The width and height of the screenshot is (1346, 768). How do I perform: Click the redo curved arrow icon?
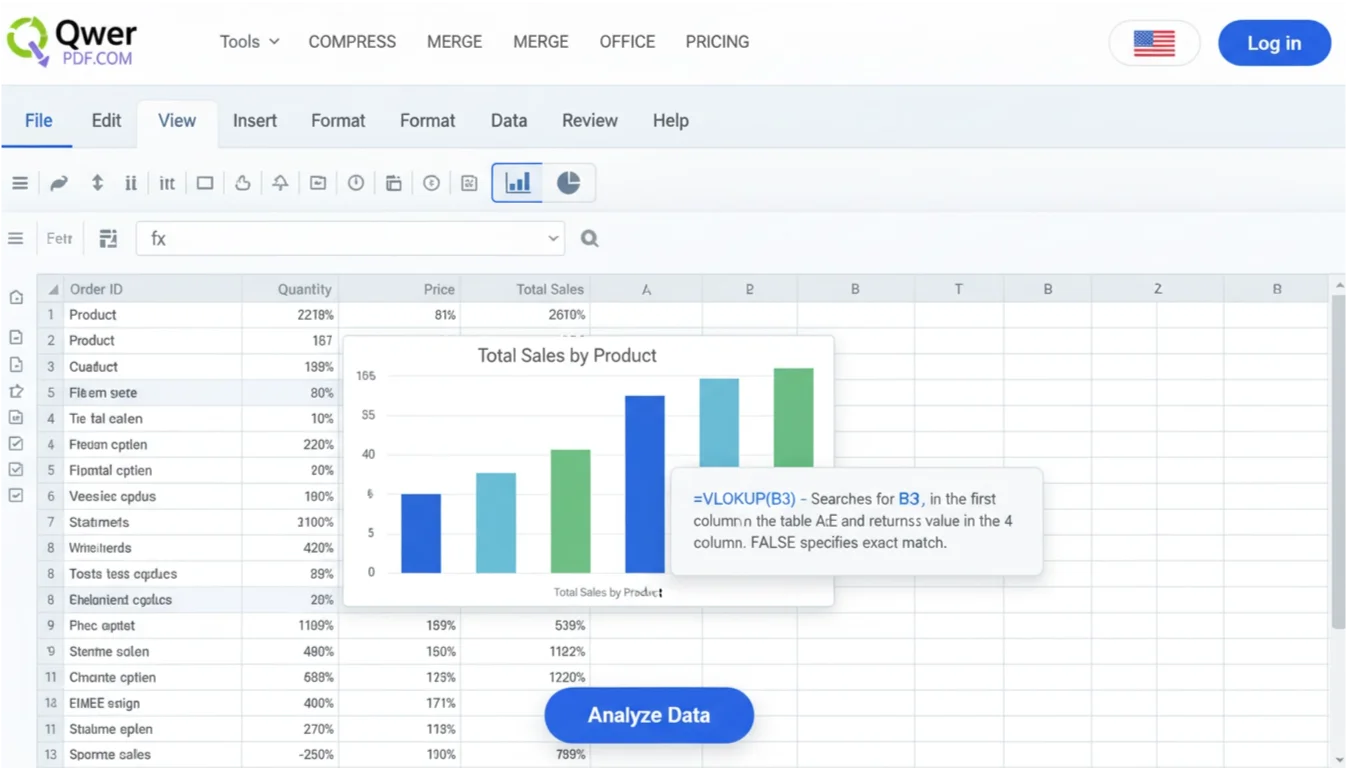[x=59, y=183]
